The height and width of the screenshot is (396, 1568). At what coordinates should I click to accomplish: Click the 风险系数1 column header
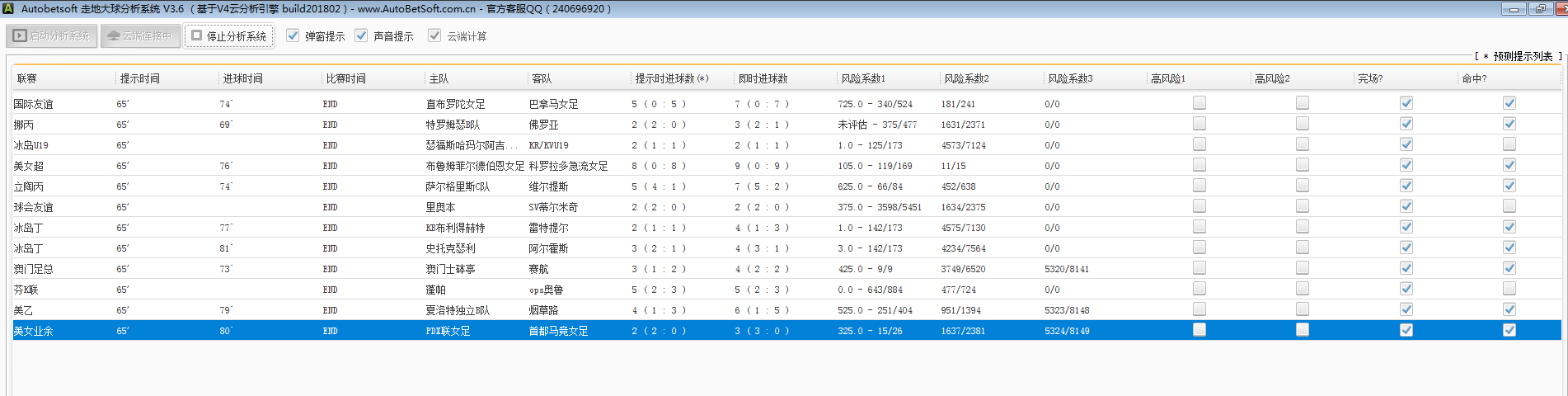pyautogui.click(x=863, y=78)
